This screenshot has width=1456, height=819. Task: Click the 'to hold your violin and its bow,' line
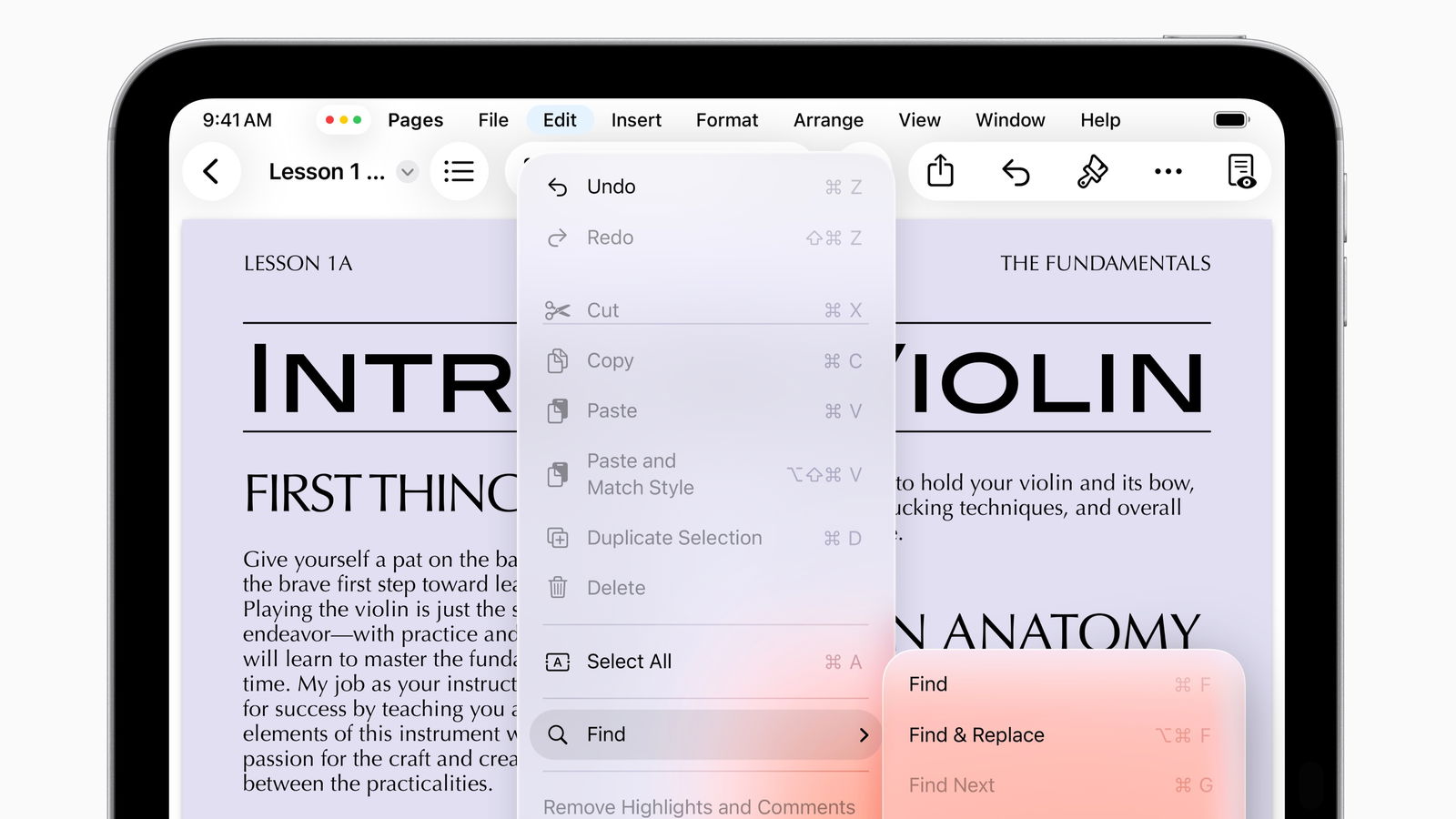[1045, 482]
